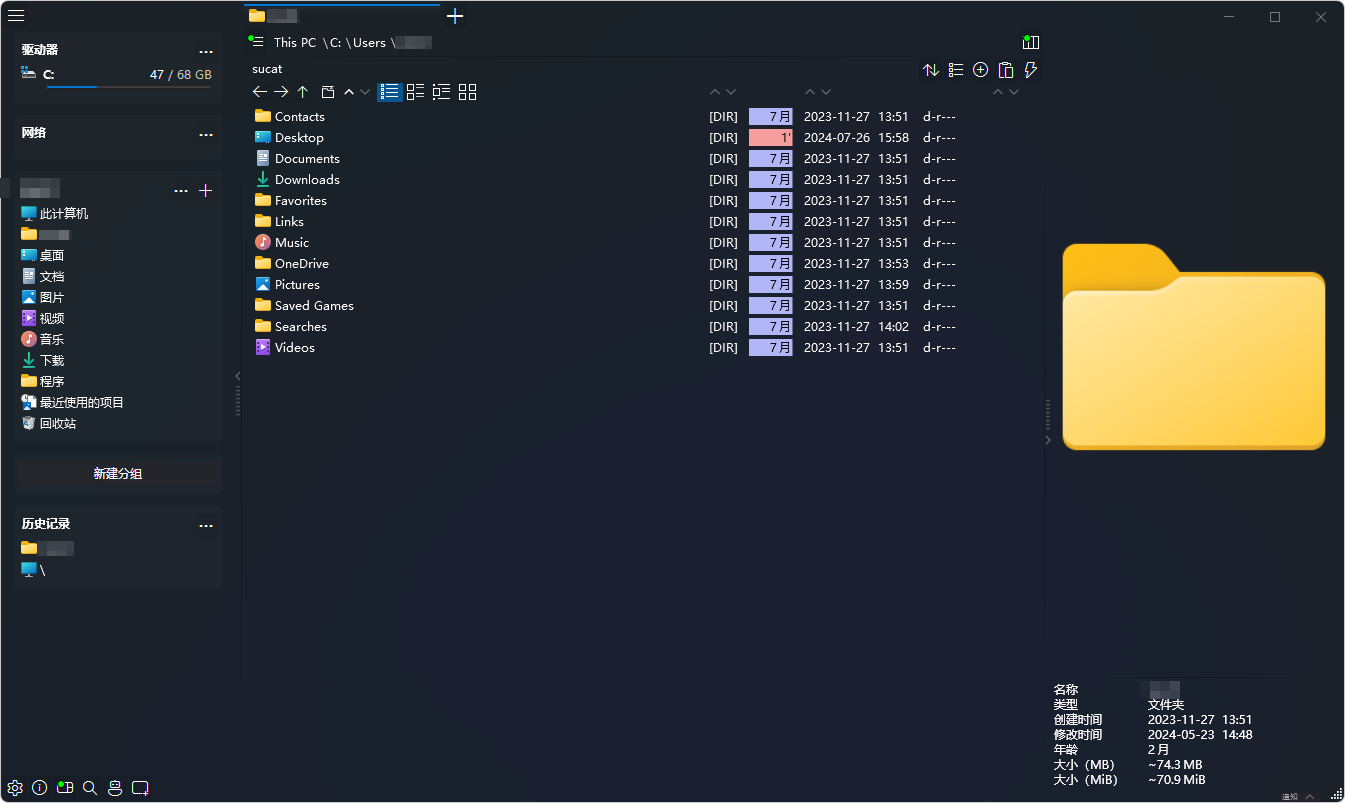
Task: Collapse the right preview panel arrow
Action: coord(1048,440)
